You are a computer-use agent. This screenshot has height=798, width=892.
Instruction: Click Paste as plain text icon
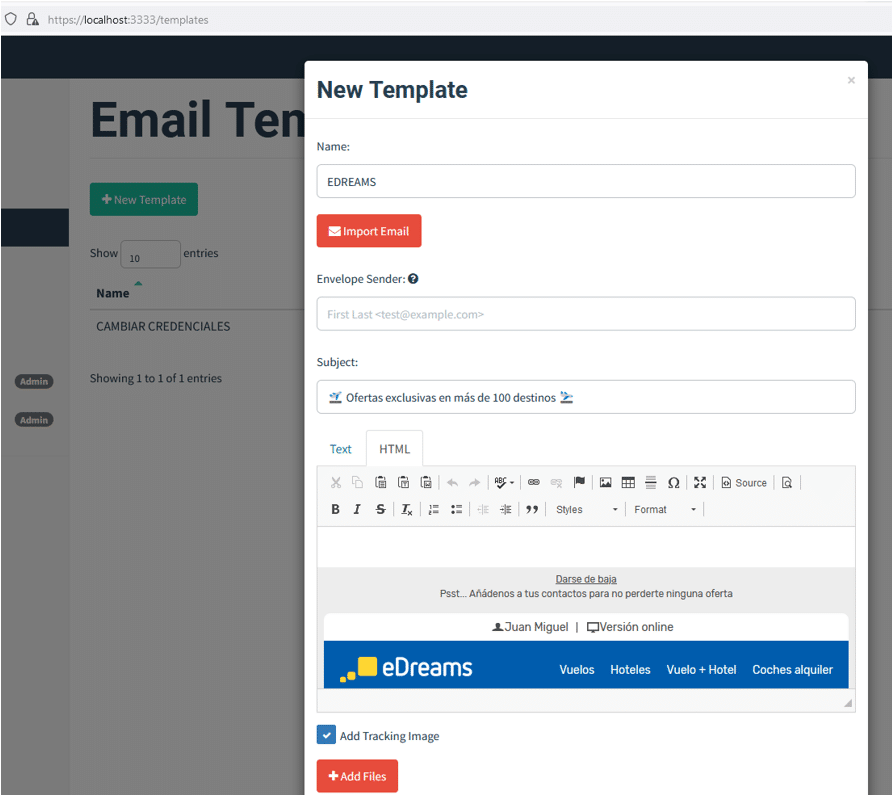click(x=403, y=482)
